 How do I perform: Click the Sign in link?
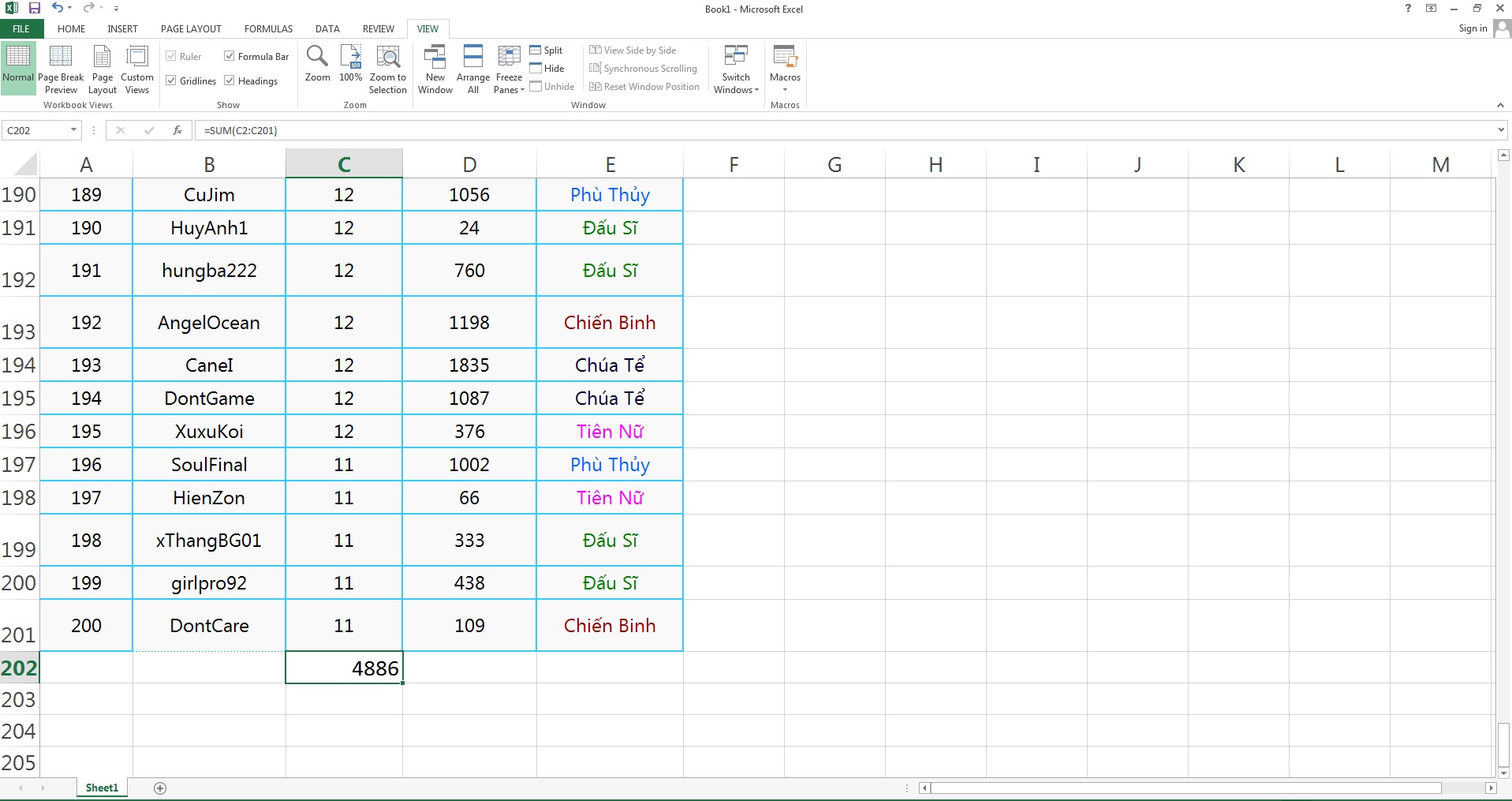[x=1473, y=28]
